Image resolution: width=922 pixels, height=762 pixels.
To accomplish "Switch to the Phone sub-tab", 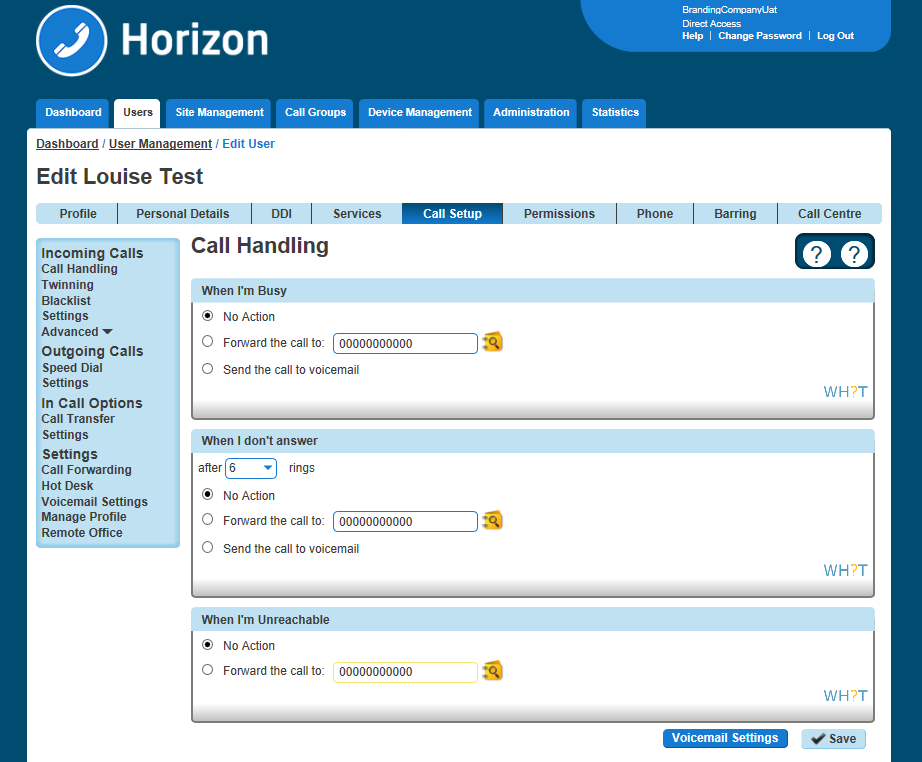I will pos(654,213).
